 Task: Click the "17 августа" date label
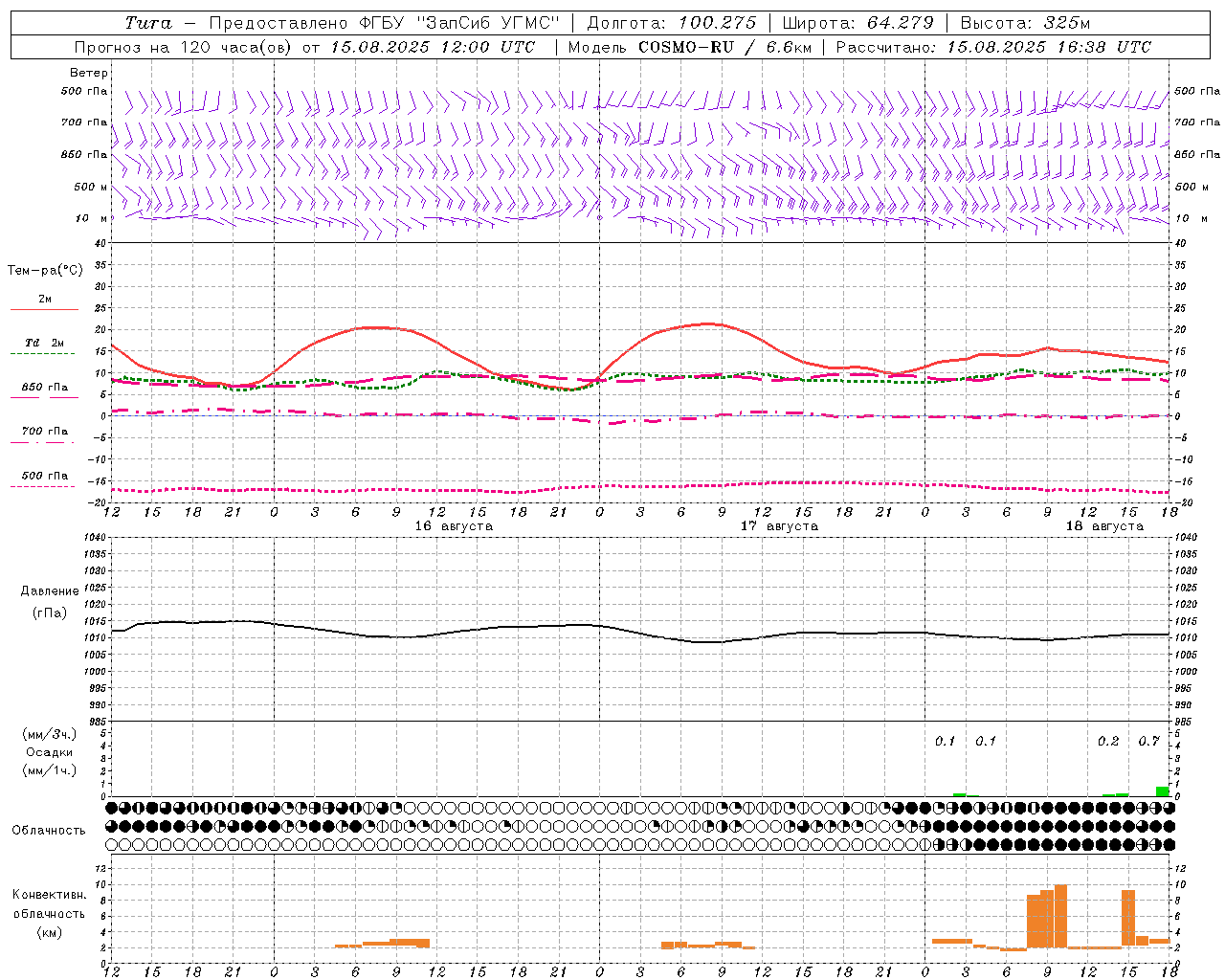779,526
